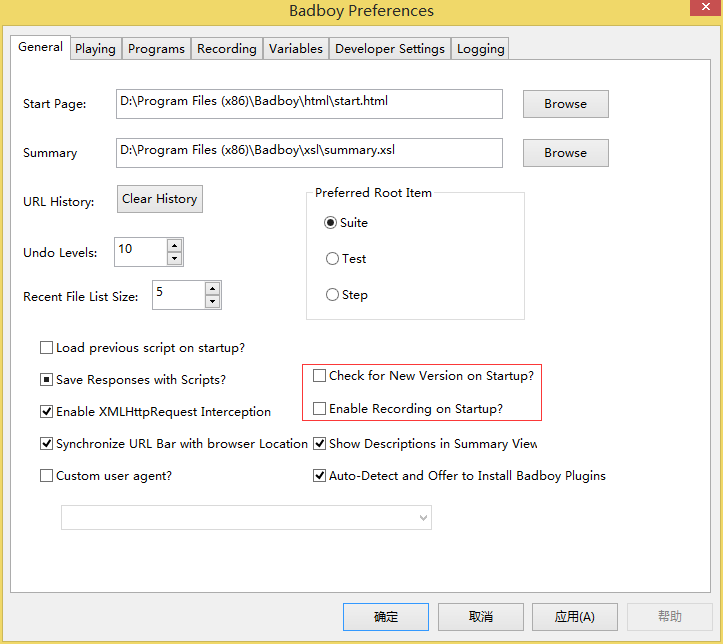Open the Recording tab

[x=227, y=49]
